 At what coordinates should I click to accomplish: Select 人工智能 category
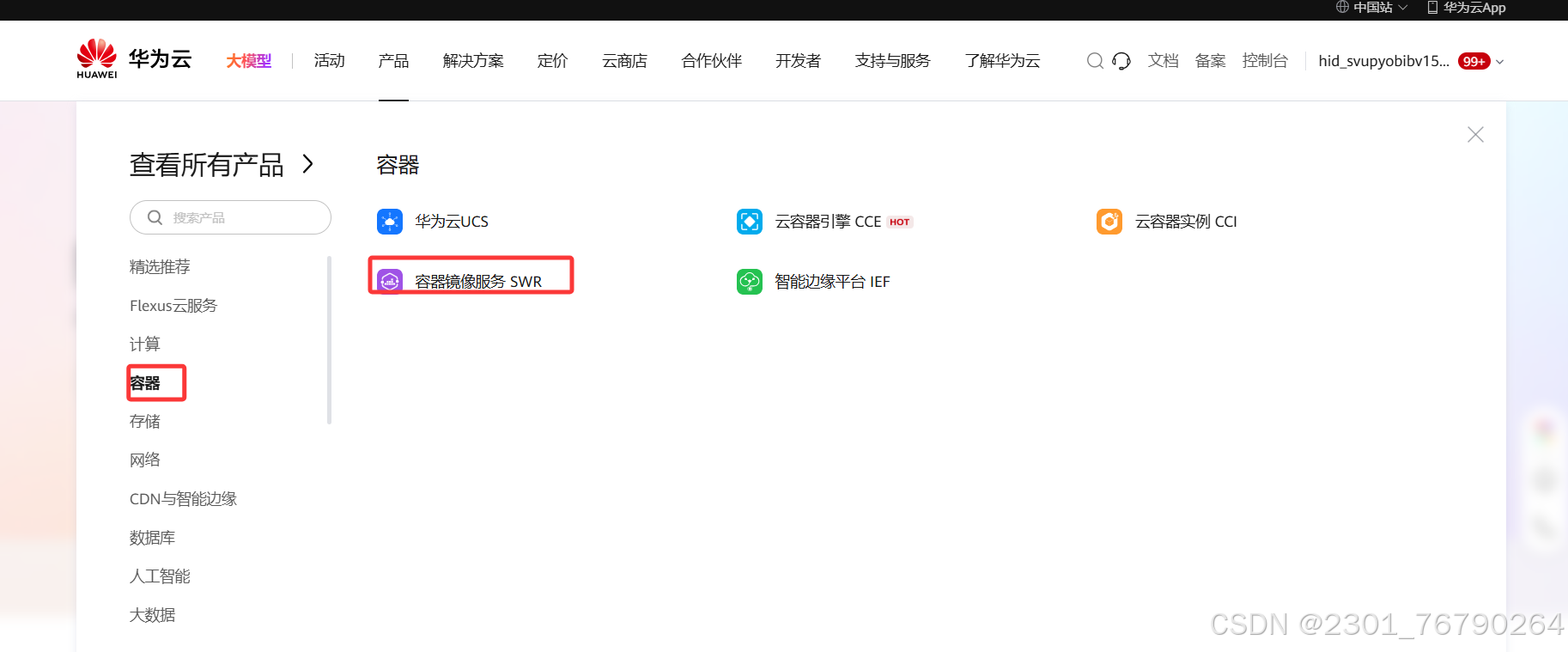(x=160, y=576)
